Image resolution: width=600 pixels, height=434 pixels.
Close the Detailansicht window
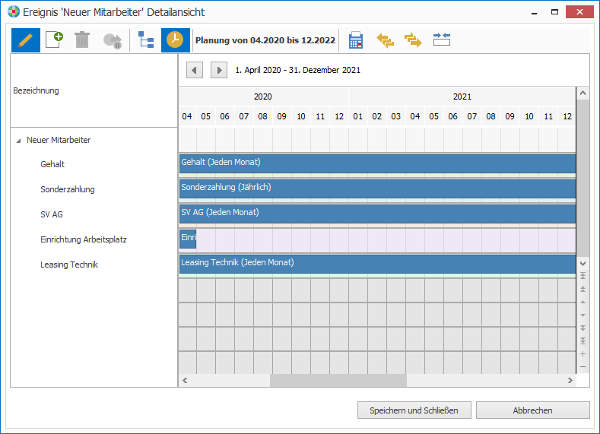click(x=579, y=12)
